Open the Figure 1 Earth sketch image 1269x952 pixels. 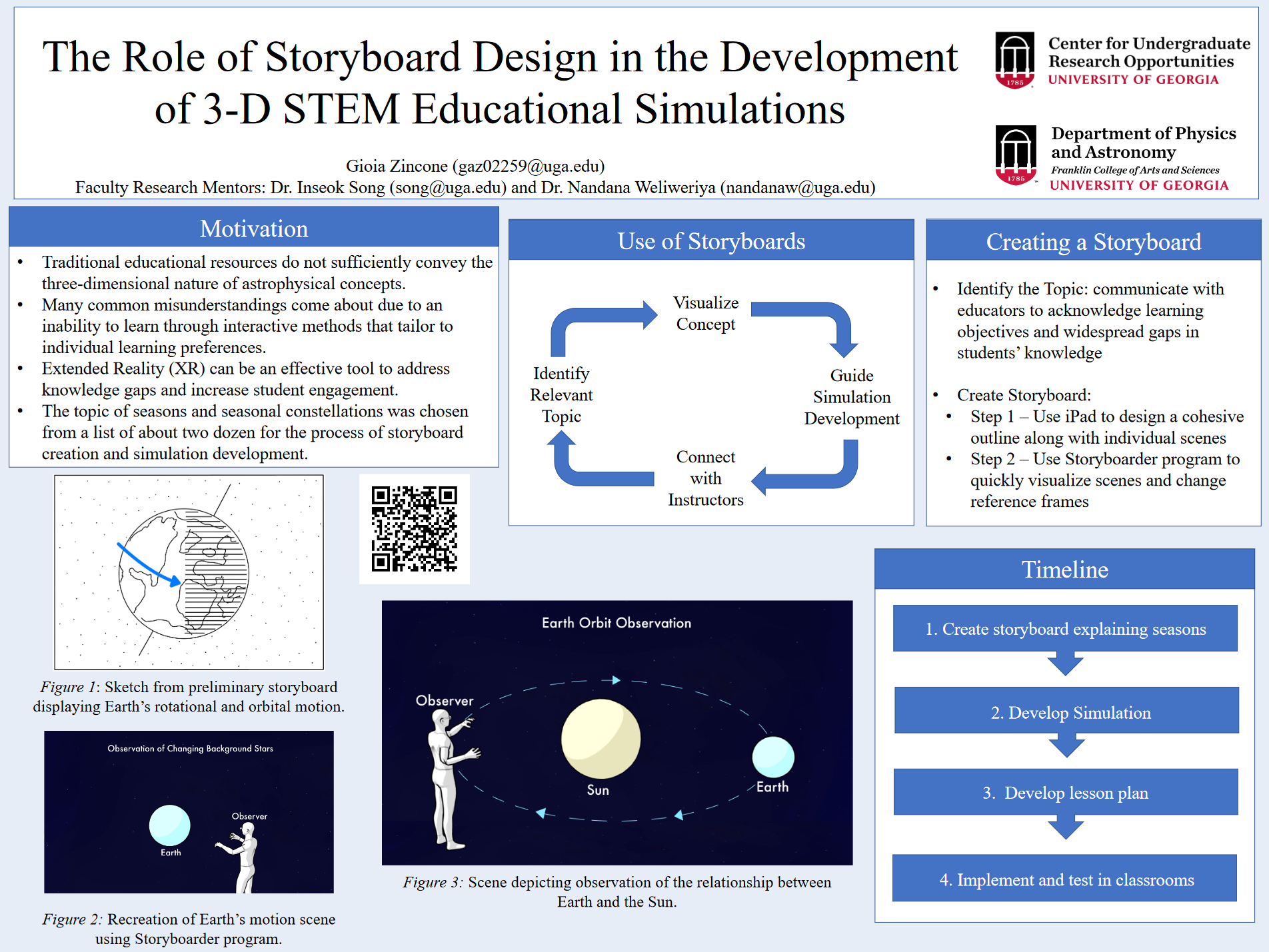point(189,572)
